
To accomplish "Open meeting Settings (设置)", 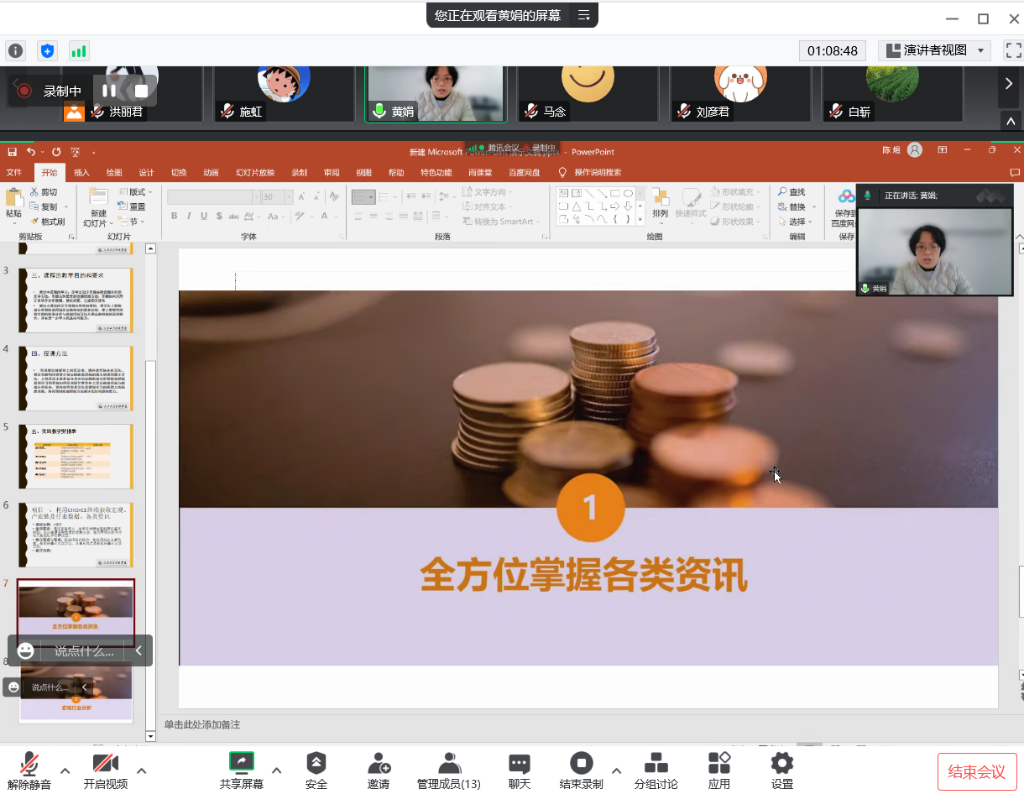I will pos(782,770).
